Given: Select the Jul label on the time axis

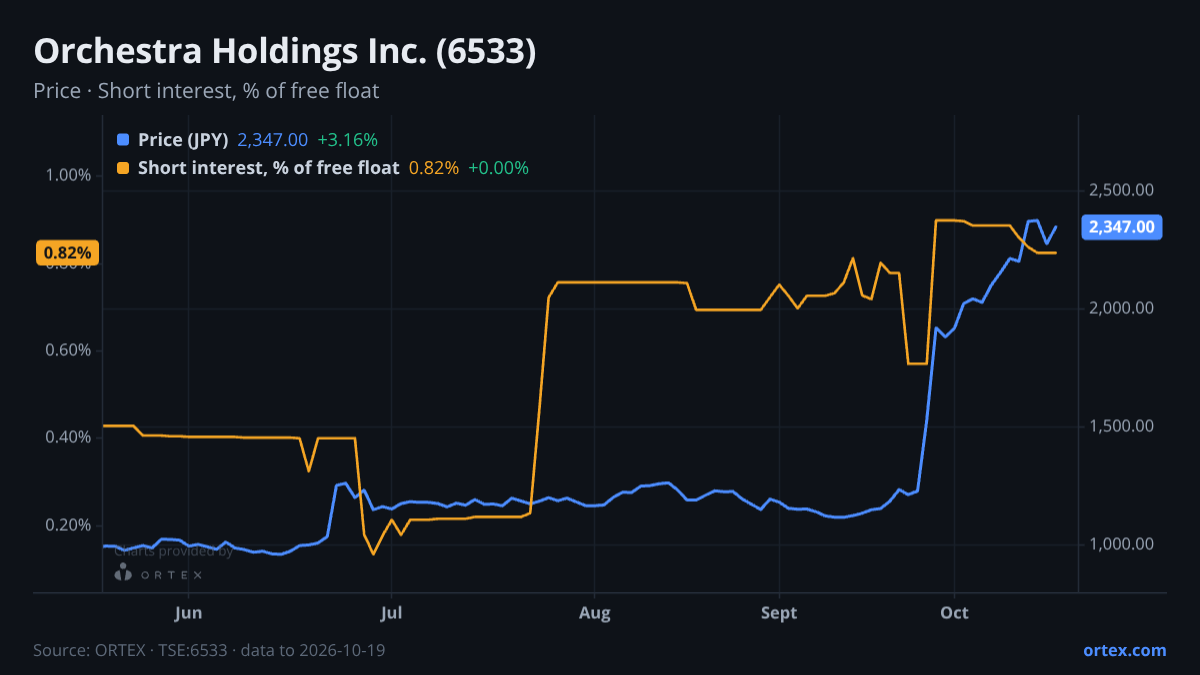Looking at the screenshot, I should [x=392, y=613].
